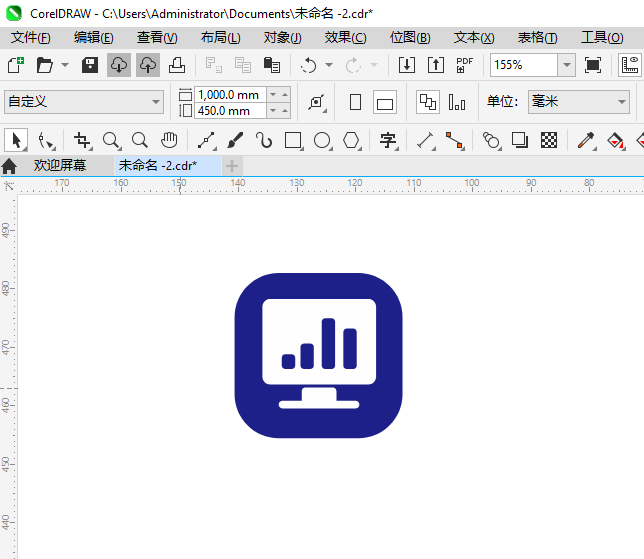
Task: Click the cloud download icon
Action: tap(119, 65)
